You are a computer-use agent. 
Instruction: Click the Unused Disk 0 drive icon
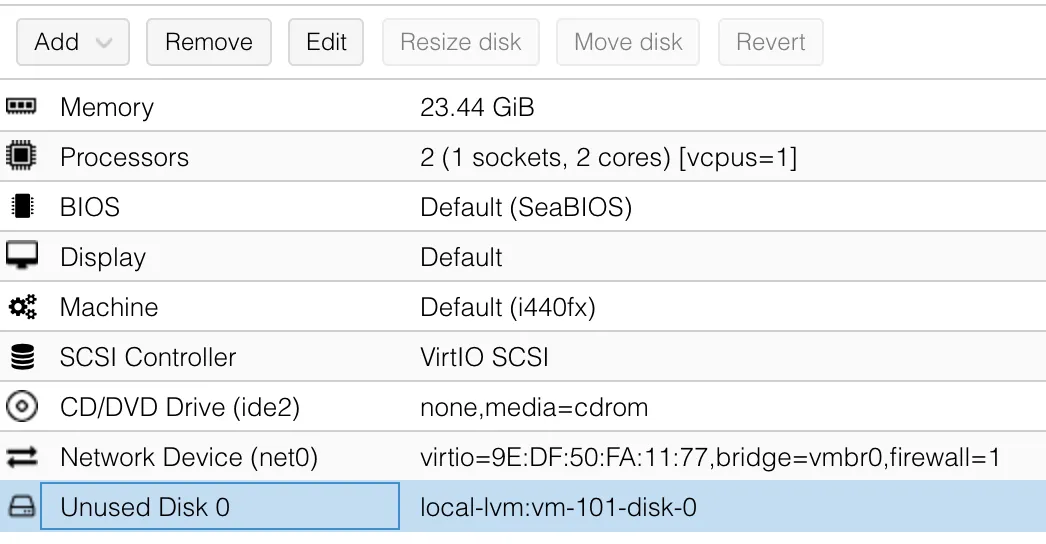coord(22,507)
